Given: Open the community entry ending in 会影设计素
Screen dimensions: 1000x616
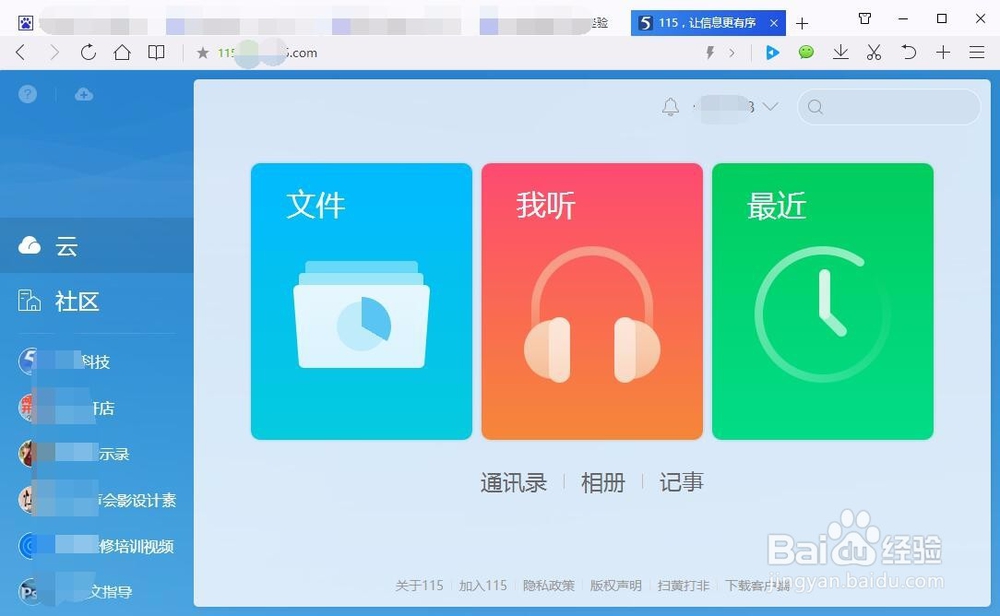Looking at the screenshot, I should tap(97, 500).
